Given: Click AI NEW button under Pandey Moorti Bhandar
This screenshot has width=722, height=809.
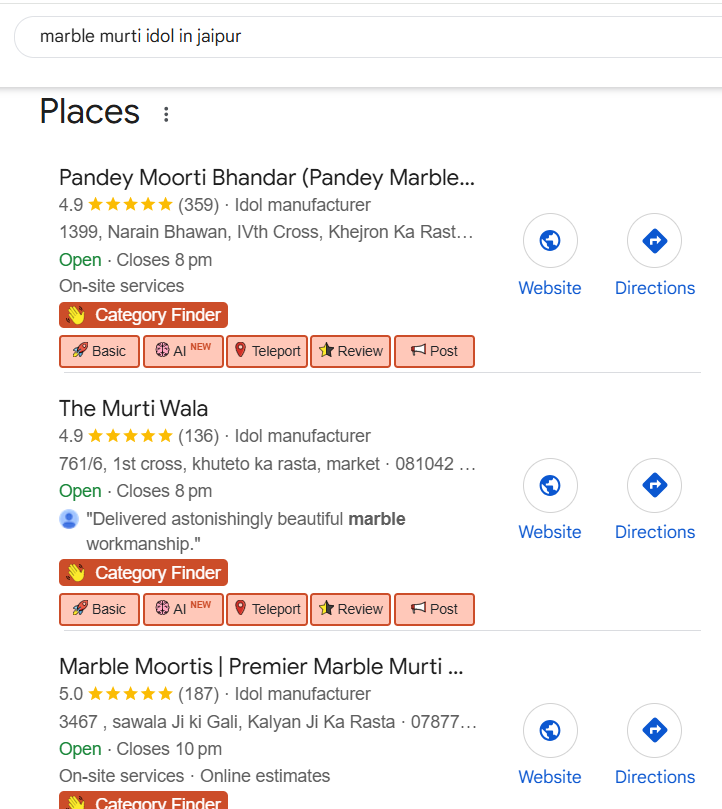Looking at the screenshot, I should [183, 351].
